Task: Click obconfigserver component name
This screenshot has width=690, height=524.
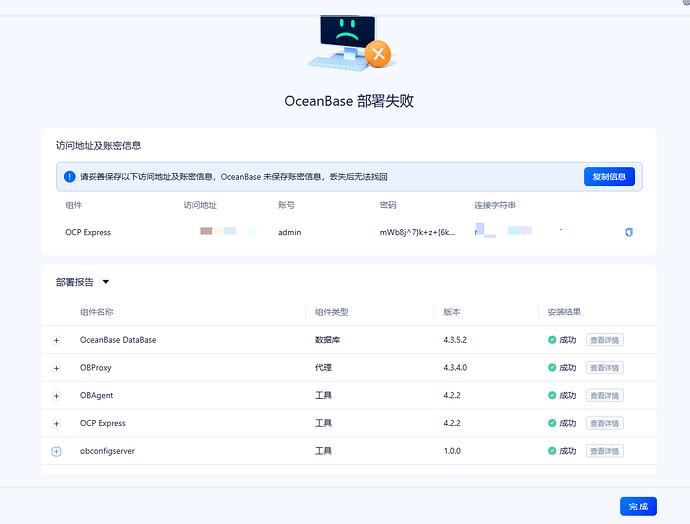Action: pos(107,451)
